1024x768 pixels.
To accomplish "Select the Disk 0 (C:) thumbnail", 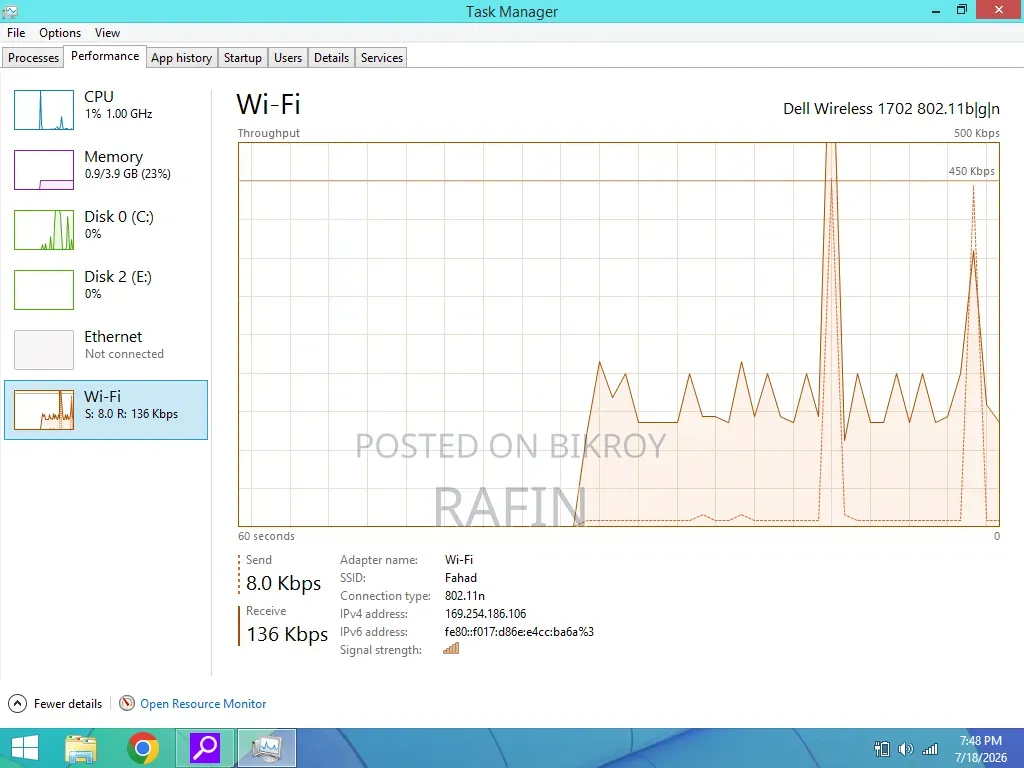I will tap(44, 230).
